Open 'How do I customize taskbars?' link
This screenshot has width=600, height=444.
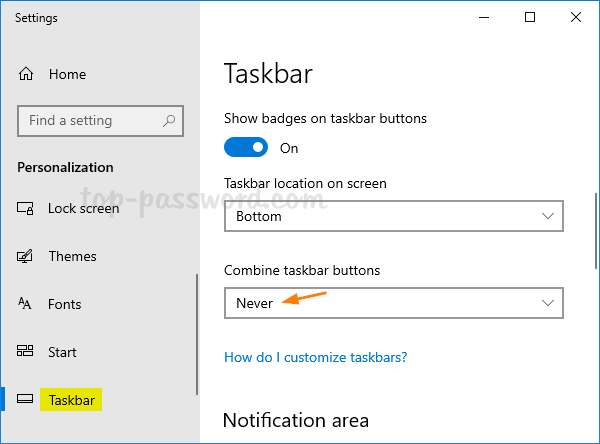click(315, 357)
